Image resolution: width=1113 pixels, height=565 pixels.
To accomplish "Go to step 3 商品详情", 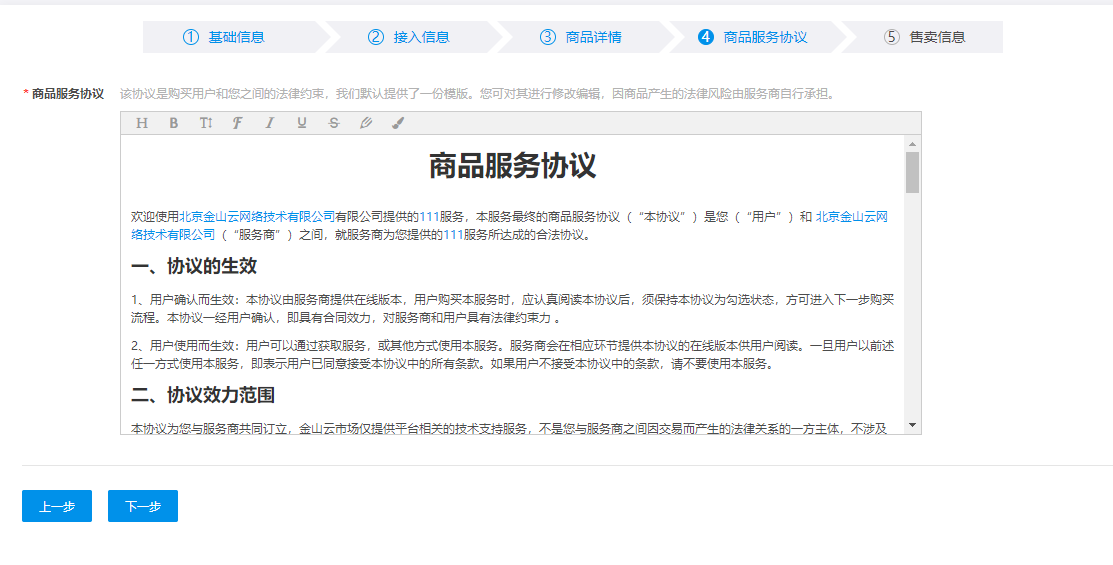I will (581, 37).
